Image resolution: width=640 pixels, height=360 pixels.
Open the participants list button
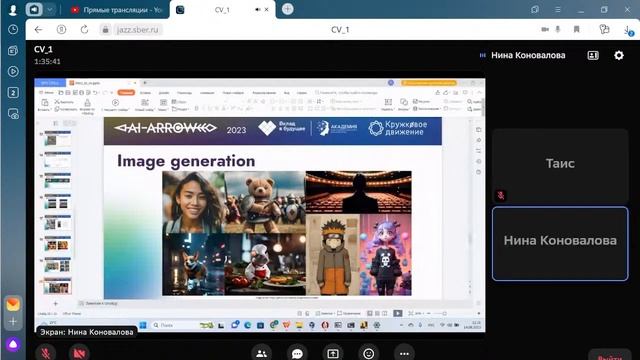(x=261, y=353)
